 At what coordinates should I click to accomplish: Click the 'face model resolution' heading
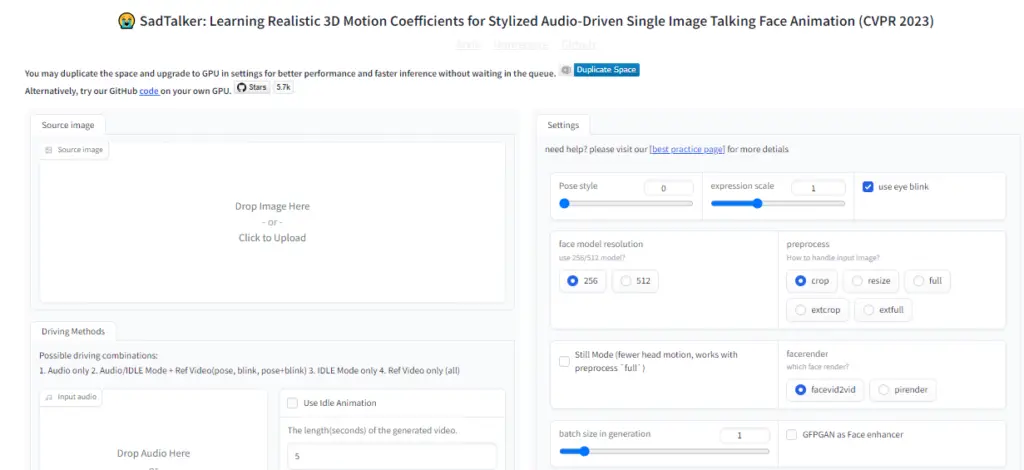point(601,244)
